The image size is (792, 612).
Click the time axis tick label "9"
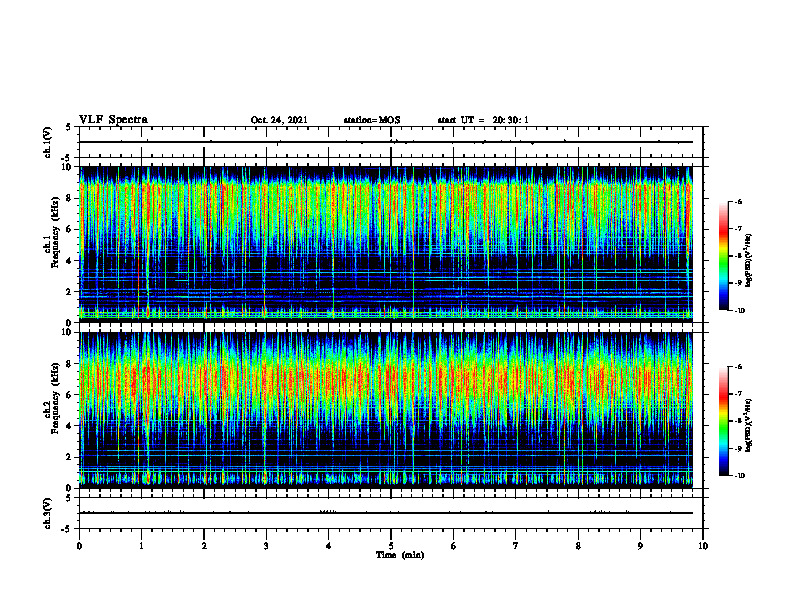640,546
